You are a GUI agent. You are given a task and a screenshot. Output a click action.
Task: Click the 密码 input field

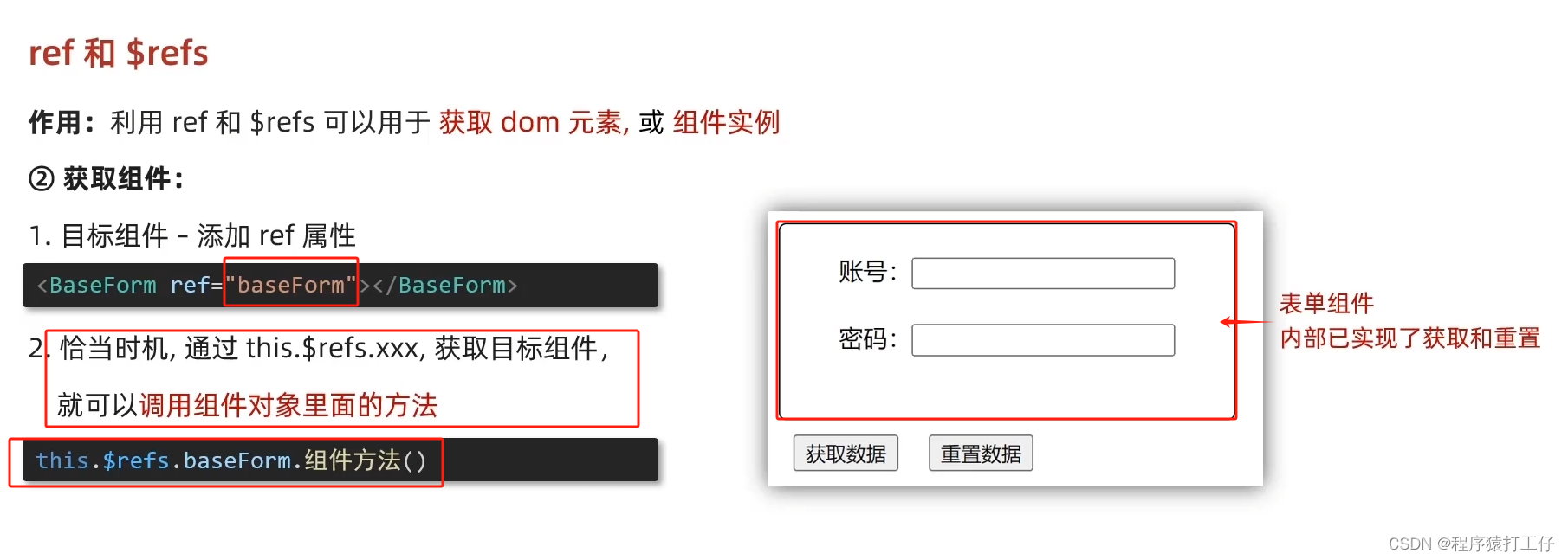pos(1043,340)
